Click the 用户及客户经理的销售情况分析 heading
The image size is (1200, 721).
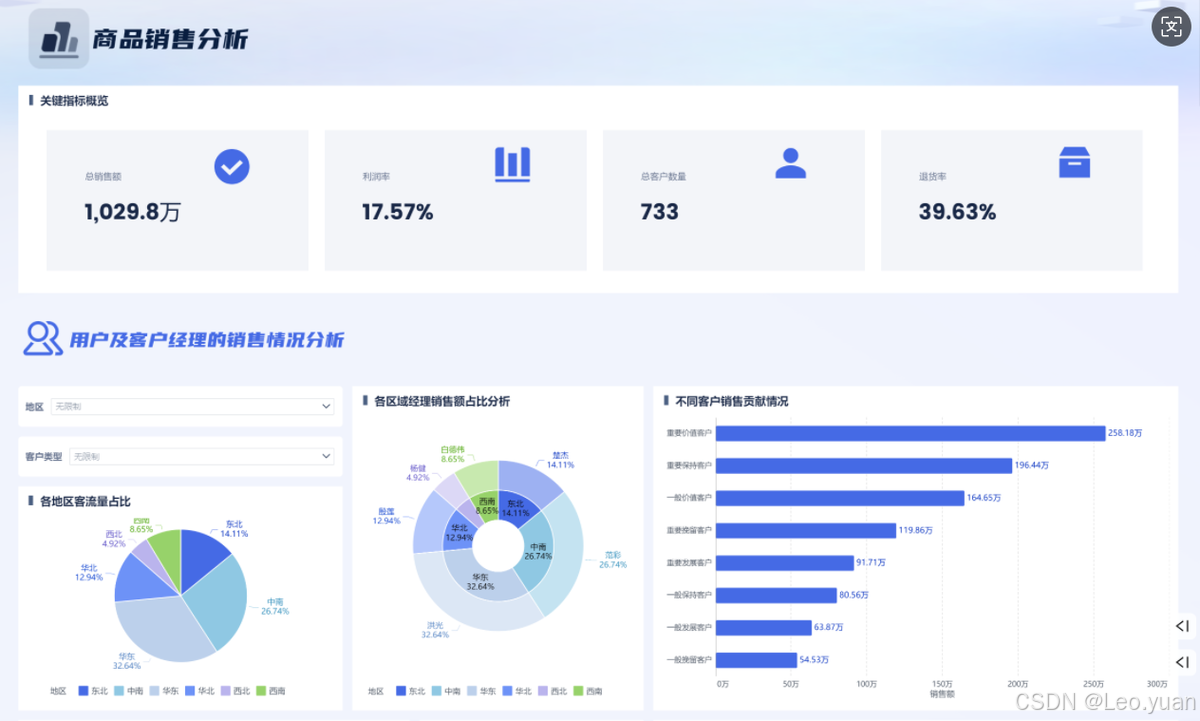click(207, 340)
